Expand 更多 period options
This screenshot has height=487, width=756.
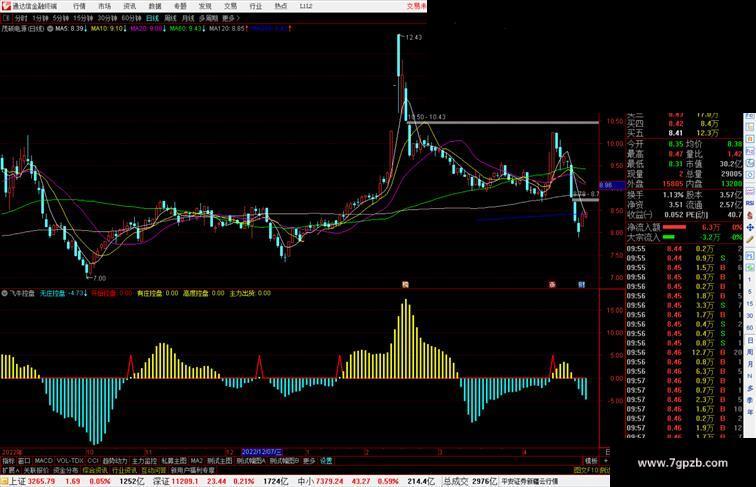click(x=230, y=18)
